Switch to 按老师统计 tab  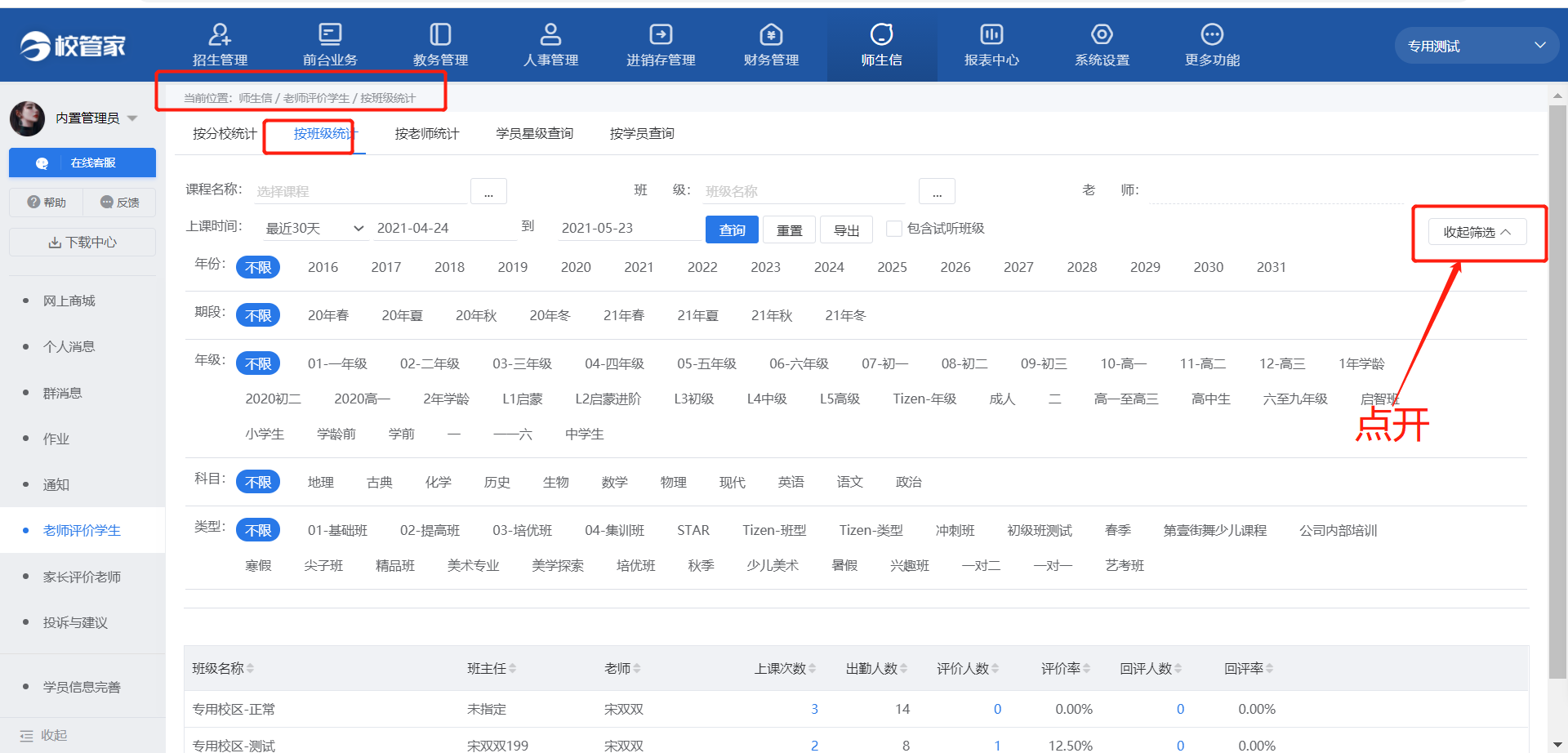(x=427, y=133)
